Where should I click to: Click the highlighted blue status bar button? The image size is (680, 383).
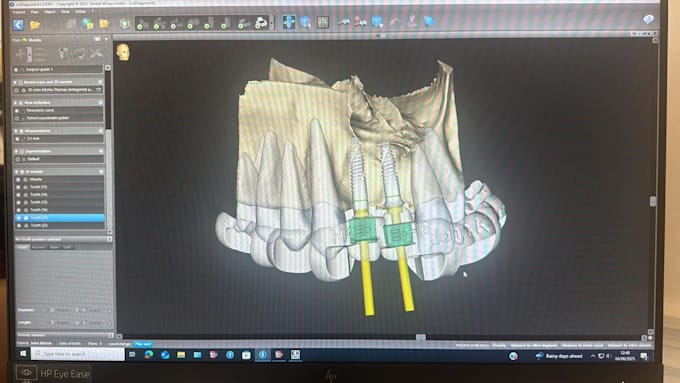[x=142, y=344]
